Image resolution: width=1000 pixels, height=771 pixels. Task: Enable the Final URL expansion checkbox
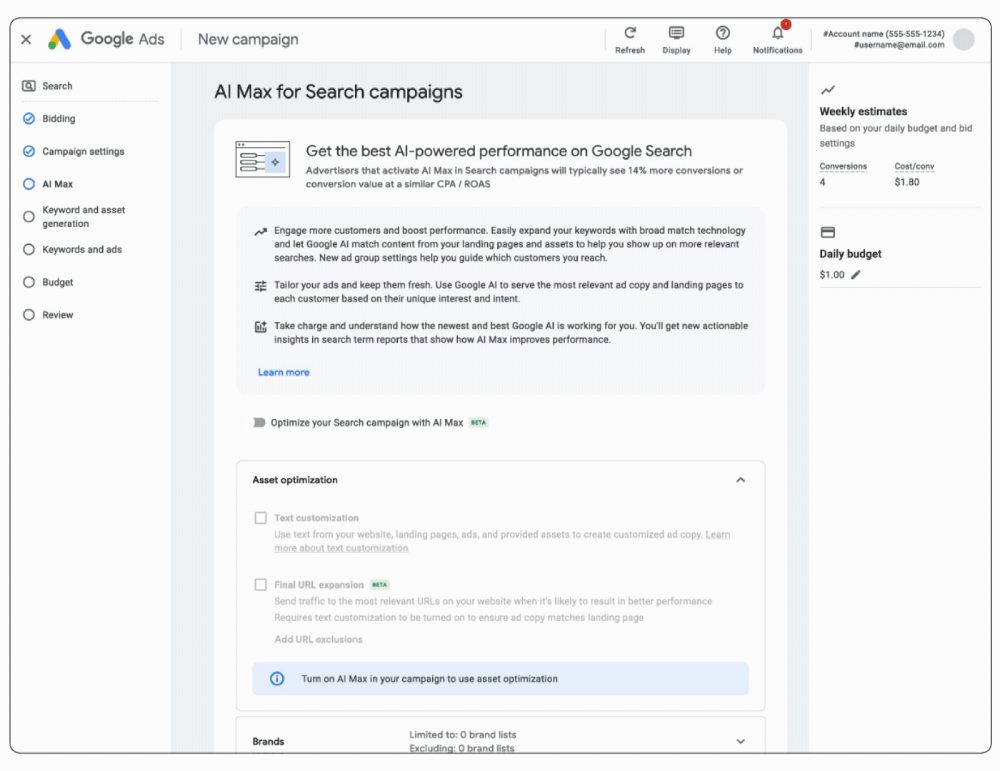point(261,585)
